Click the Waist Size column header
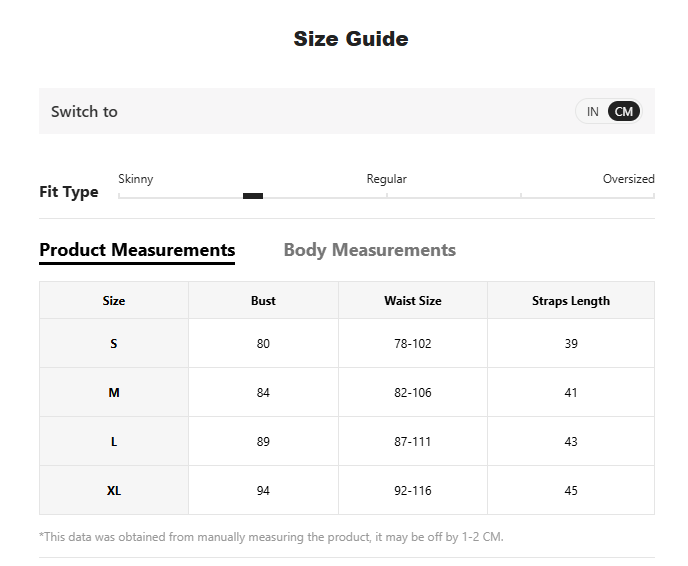Screen dimensions: 688x566 (412, 301)
